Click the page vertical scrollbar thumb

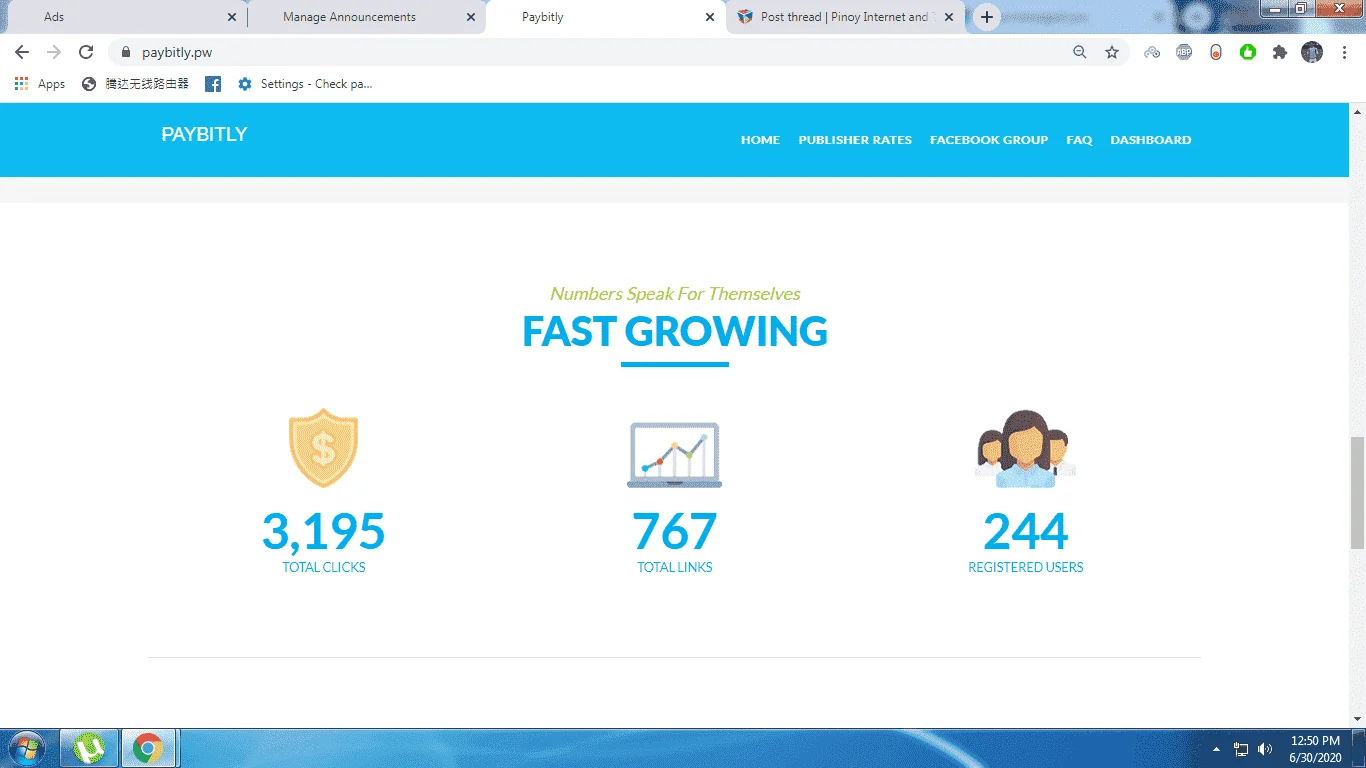1357,493
